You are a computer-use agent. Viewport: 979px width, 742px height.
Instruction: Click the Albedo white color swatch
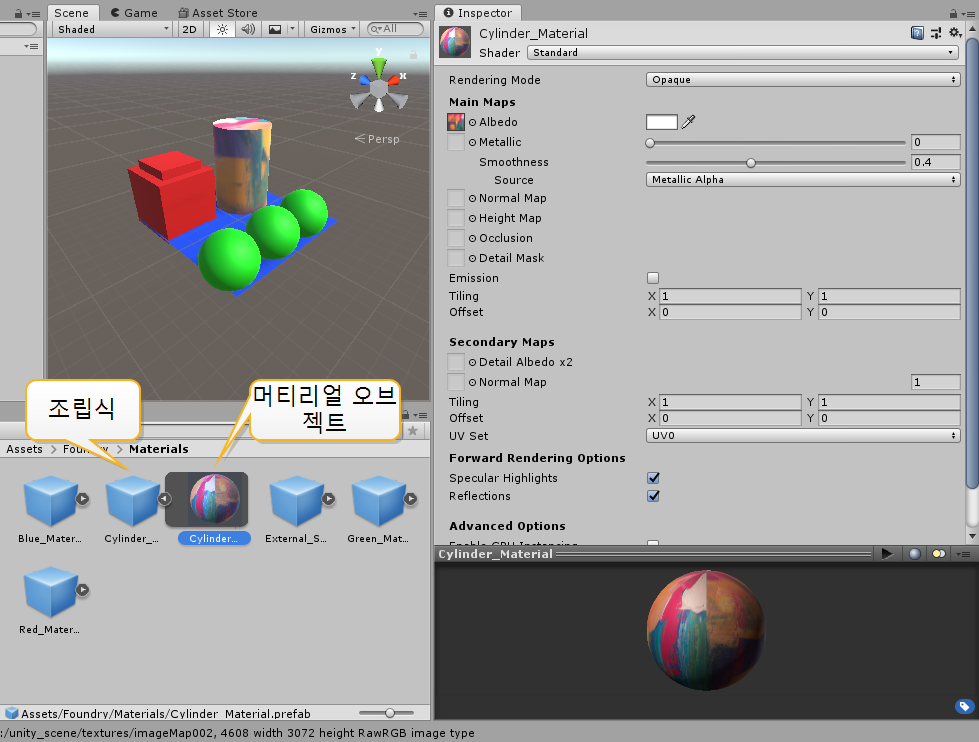661,122
